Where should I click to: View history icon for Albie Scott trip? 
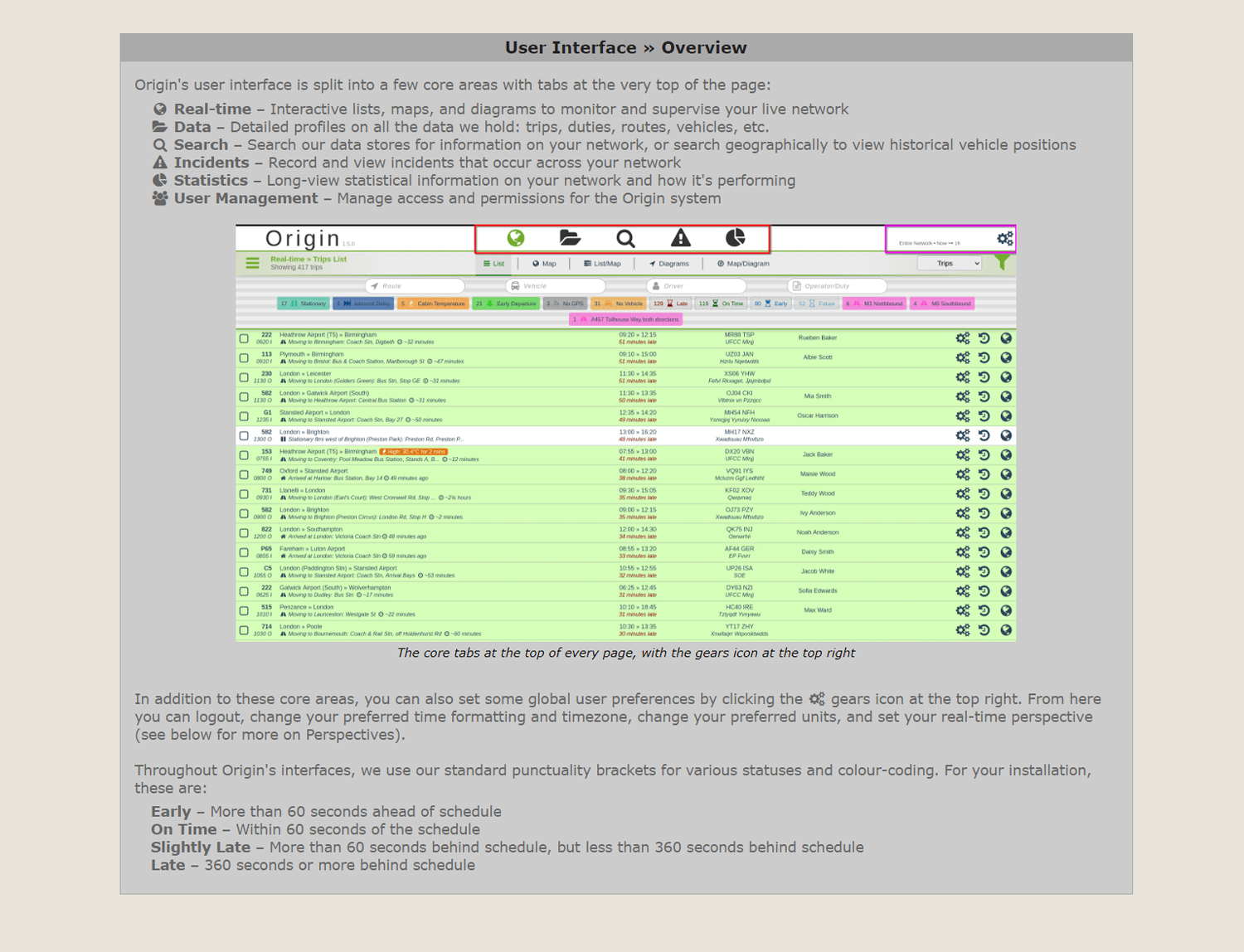point(984,357)
